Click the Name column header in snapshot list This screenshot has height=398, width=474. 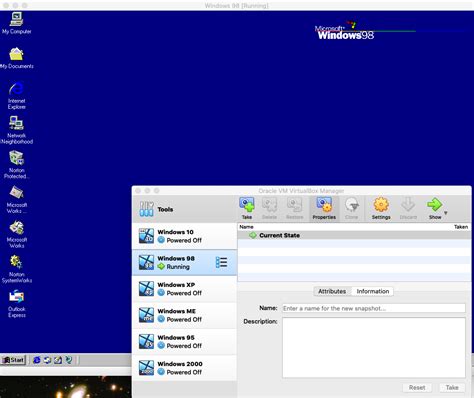click(x=246, y=227)
